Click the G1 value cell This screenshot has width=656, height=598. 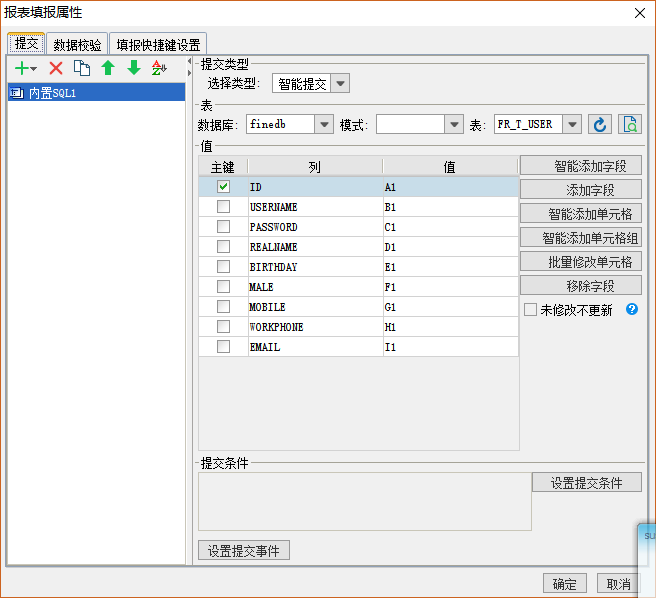click(451, 307)
